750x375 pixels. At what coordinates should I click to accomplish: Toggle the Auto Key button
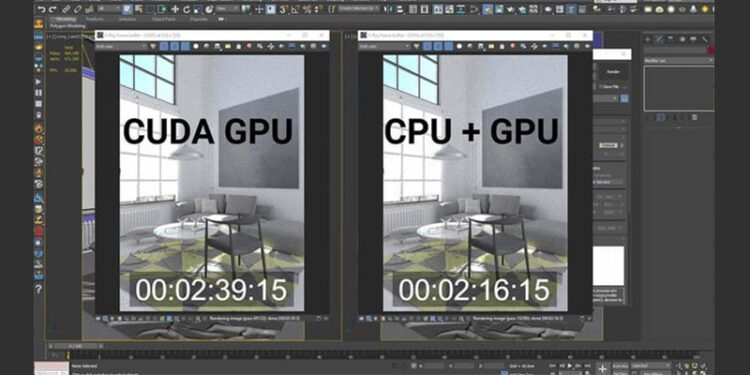pyautogui.click(x=620, y=366)
